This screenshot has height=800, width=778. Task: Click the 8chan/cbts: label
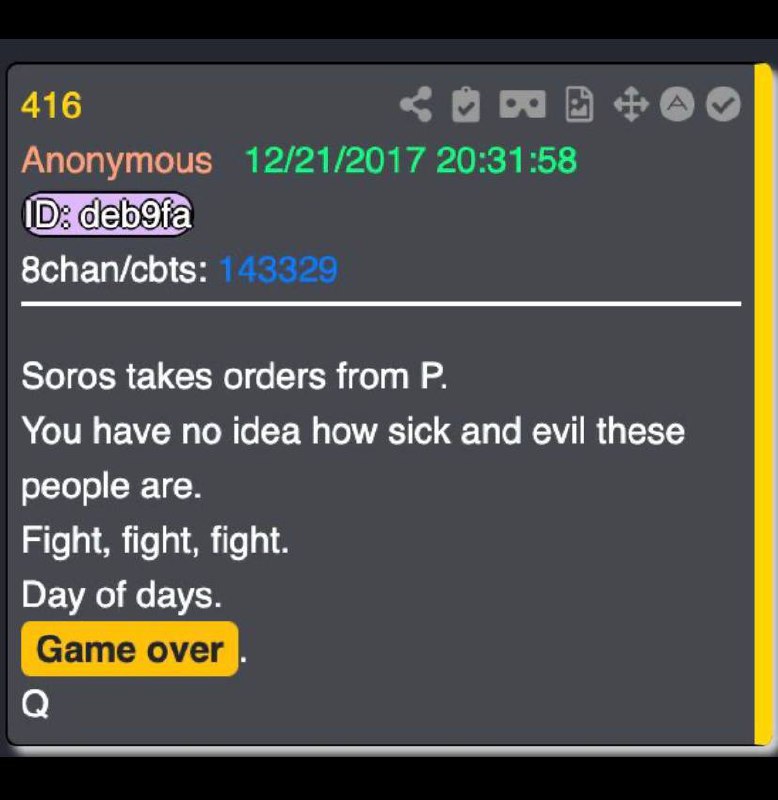[114, 269]
